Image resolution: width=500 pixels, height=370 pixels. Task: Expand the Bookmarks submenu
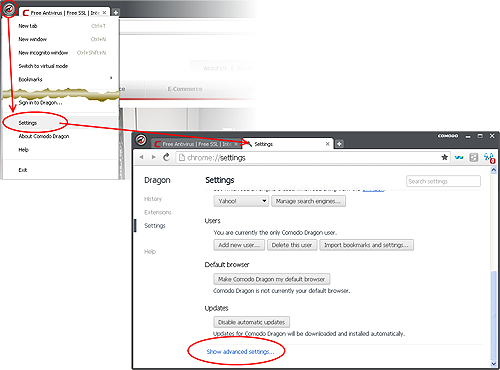pyautogui.click(x=61, y=79)
